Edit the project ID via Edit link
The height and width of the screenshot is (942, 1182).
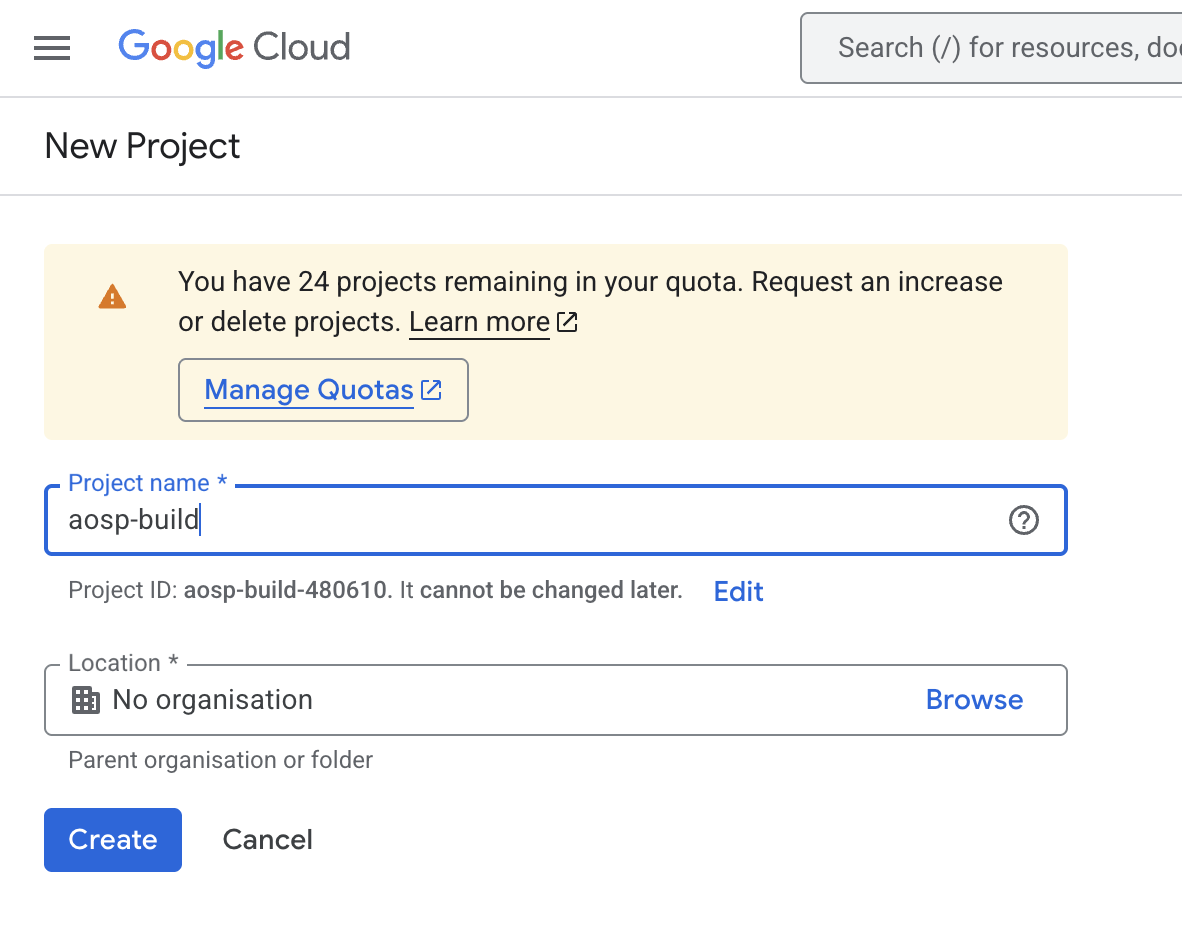738,592
